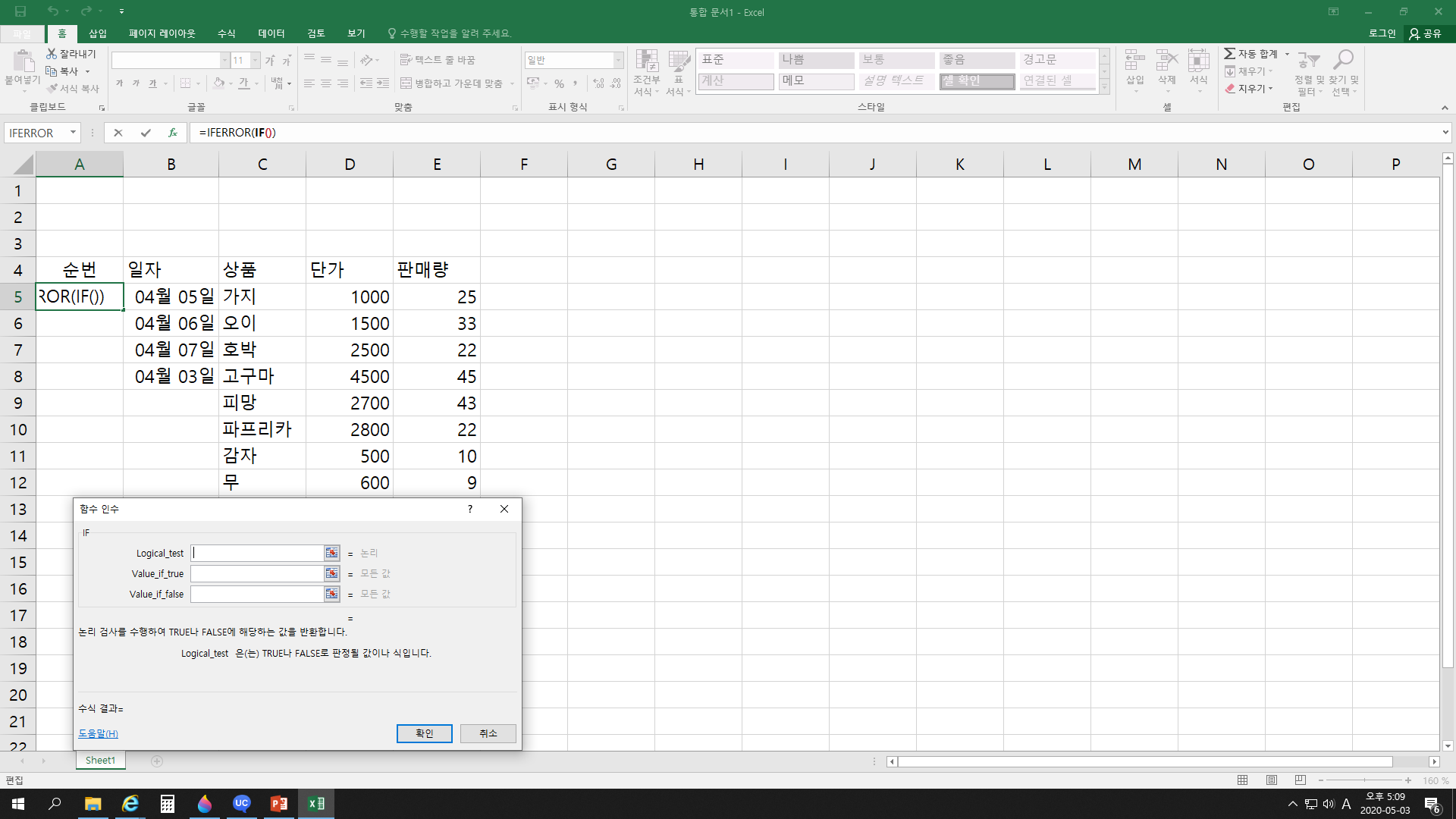Click the Insert Function fx icon
Screen dimensions: 1456x819
173,133
